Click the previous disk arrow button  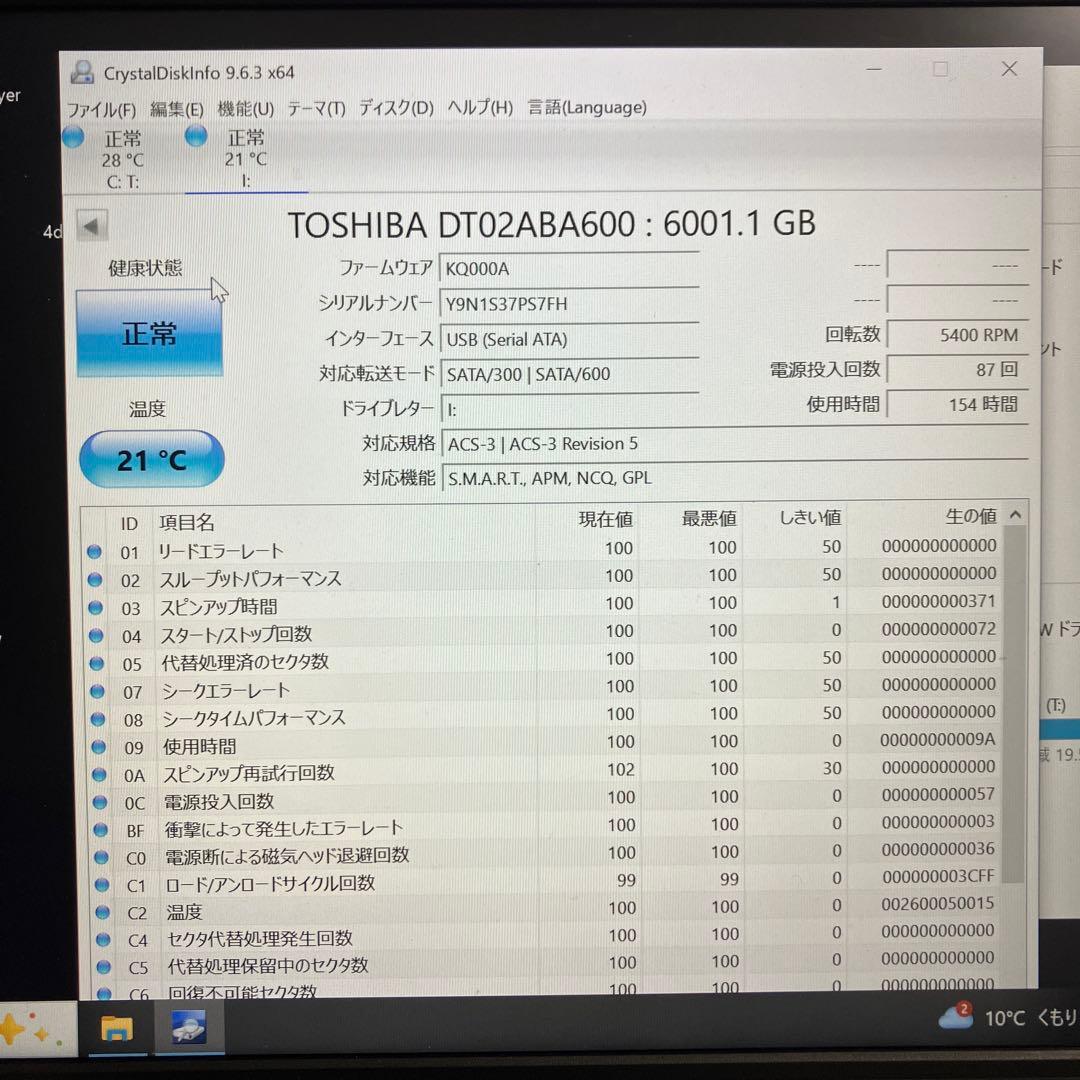92,226
